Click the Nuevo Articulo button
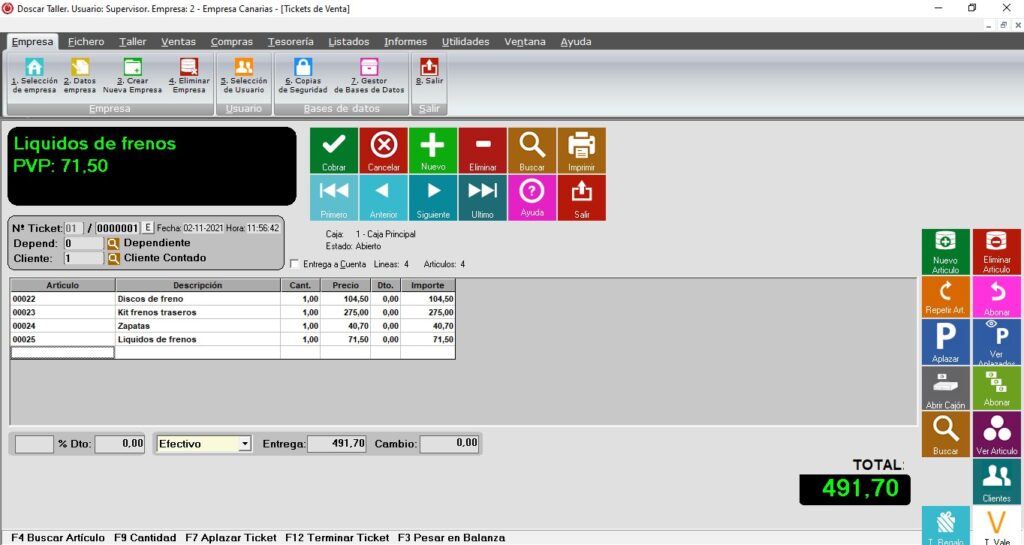Image resolution: width=1024 pixels, height=545 pixels. (945, 251)
